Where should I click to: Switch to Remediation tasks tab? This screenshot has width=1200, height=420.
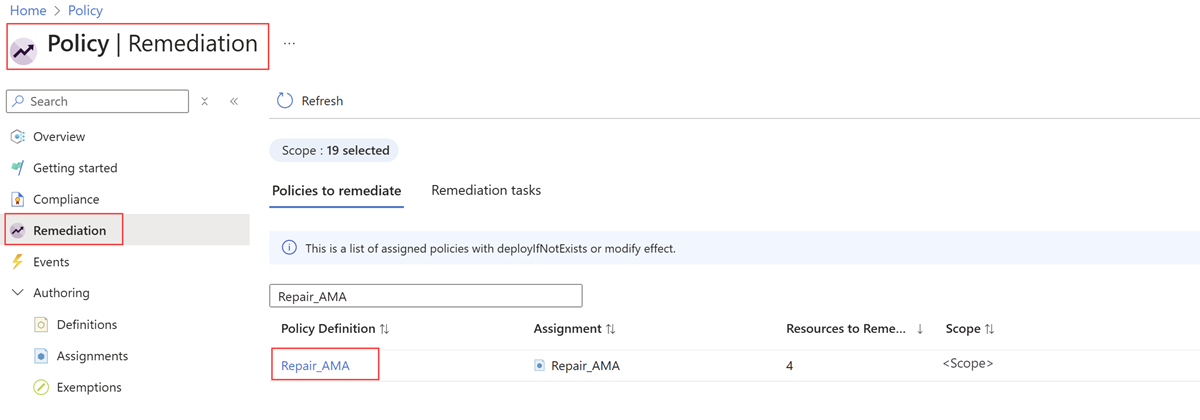point(486,191)
